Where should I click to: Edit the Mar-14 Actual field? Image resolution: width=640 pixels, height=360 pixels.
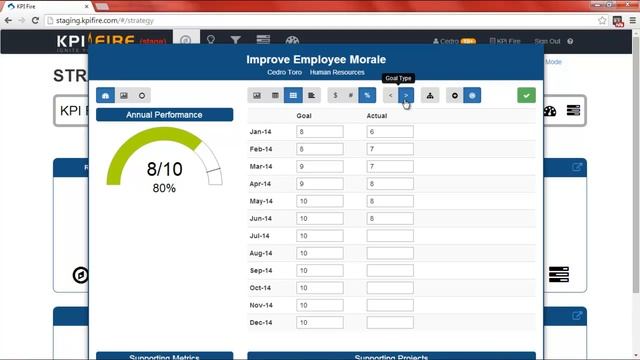pos(390,166)
